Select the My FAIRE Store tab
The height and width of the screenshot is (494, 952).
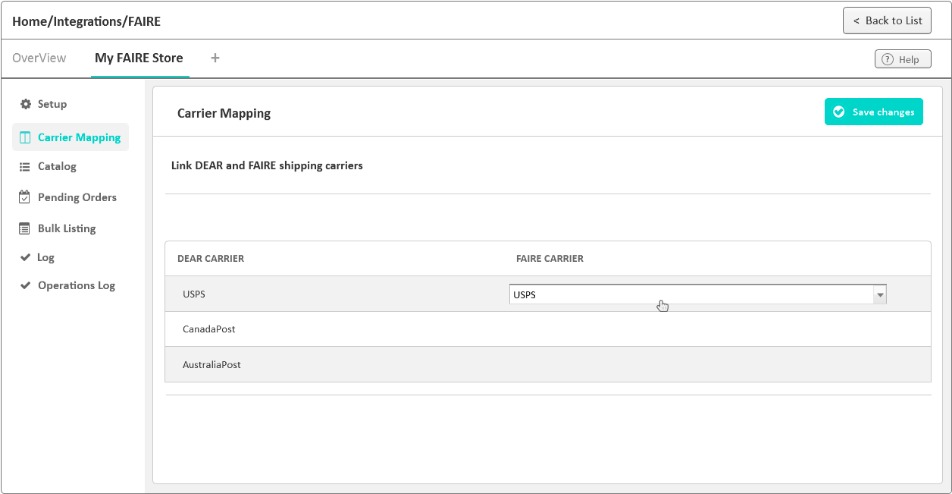pos(138,58)
